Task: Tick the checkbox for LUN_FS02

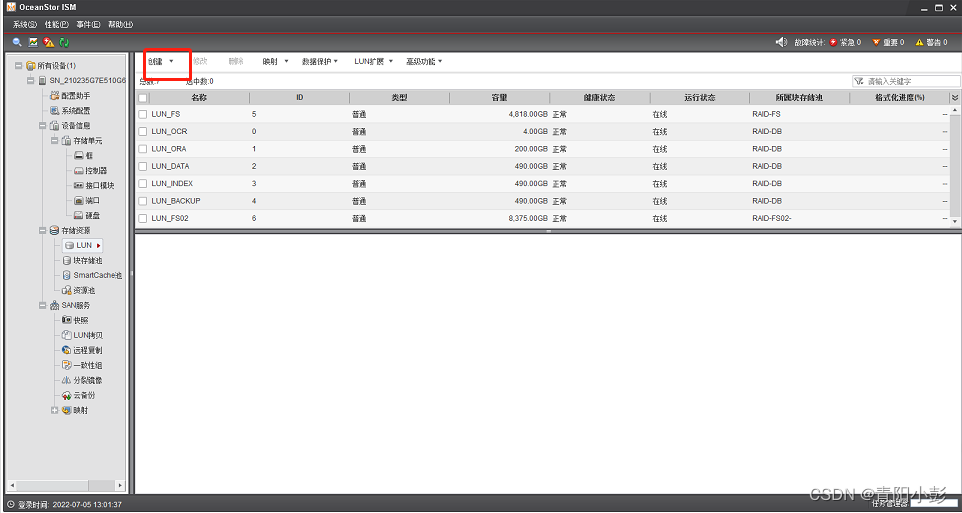Action: (x=142, y=218)
